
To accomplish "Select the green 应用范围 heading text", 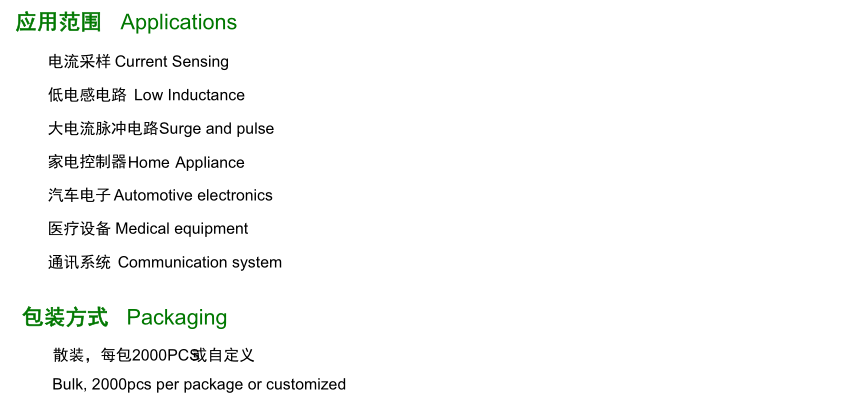I will pos(58,22).
